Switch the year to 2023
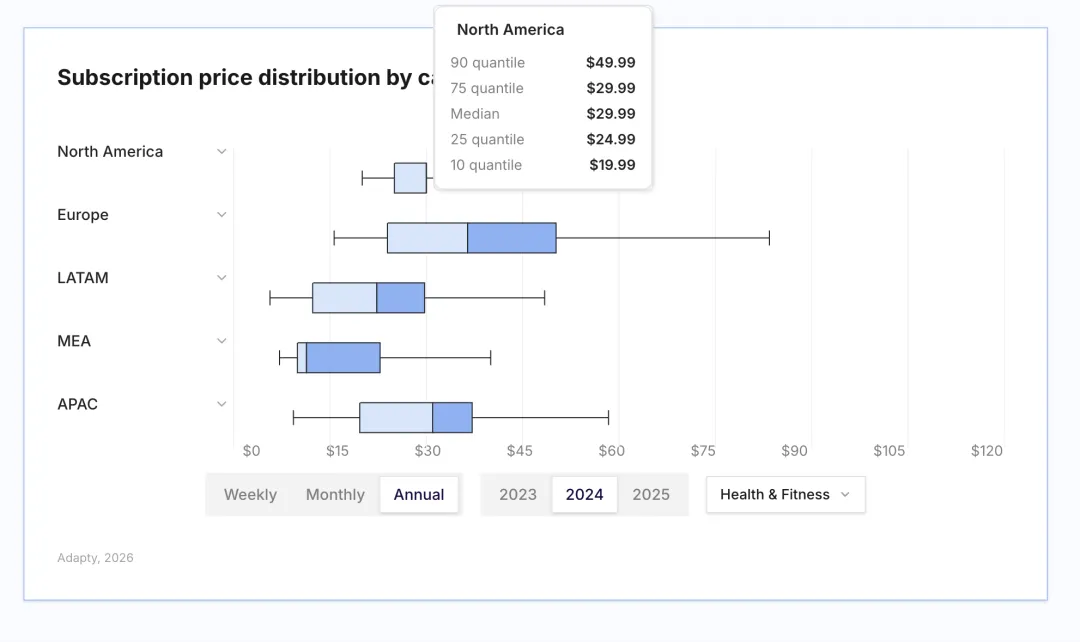This screenshot has height=642, width=1080. coord(518,494)
